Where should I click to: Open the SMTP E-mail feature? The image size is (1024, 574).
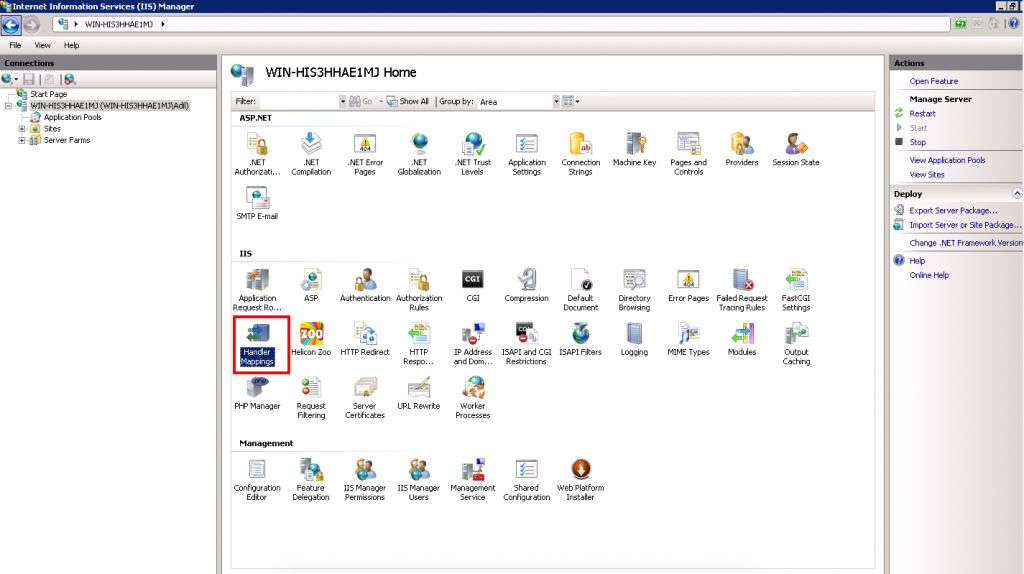coord(257,203)
